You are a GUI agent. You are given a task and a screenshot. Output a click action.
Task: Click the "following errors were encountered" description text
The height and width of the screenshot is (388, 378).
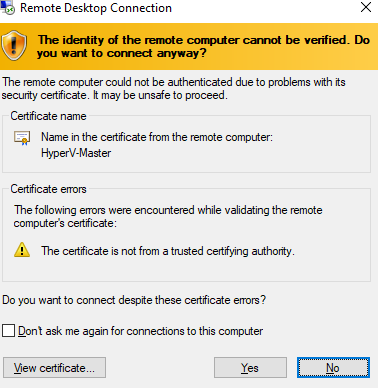[168, 217]
